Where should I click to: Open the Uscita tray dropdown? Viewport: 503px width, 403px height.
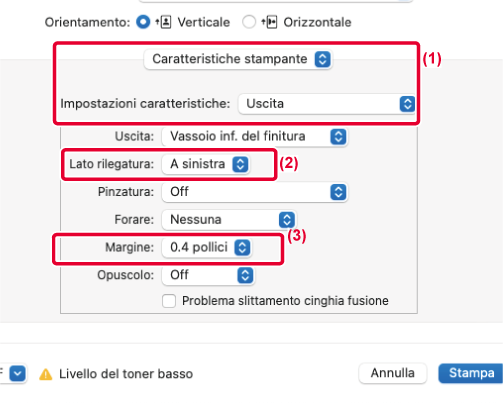[255, 136]
